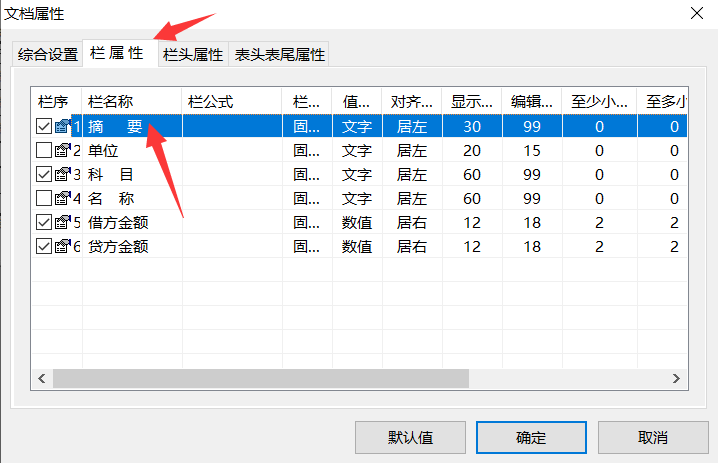Click the property icon beside 单位
Image resolution: width=718 pixels, height=463 pixels.
pyautogui.click(x=62, y=151)
